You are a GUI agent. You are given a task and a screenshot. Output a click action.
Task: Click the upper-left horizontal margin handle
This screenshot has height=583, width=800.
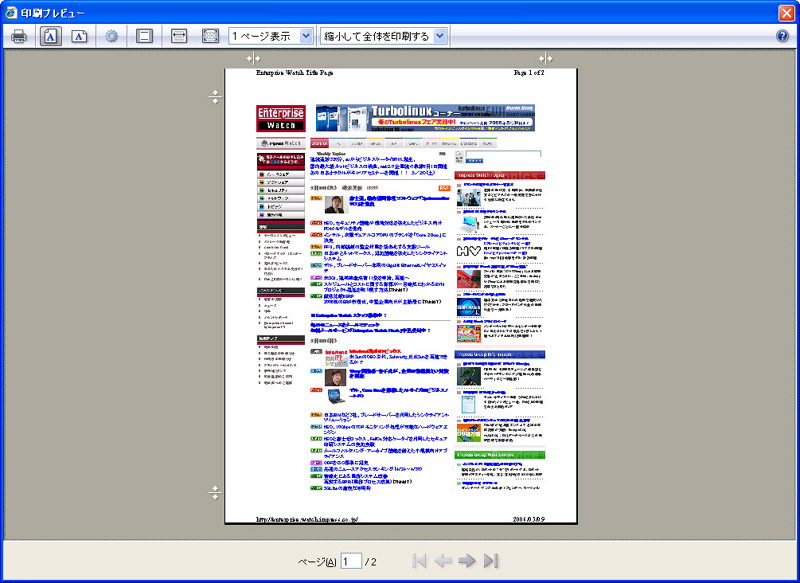(x=214, y=96)
